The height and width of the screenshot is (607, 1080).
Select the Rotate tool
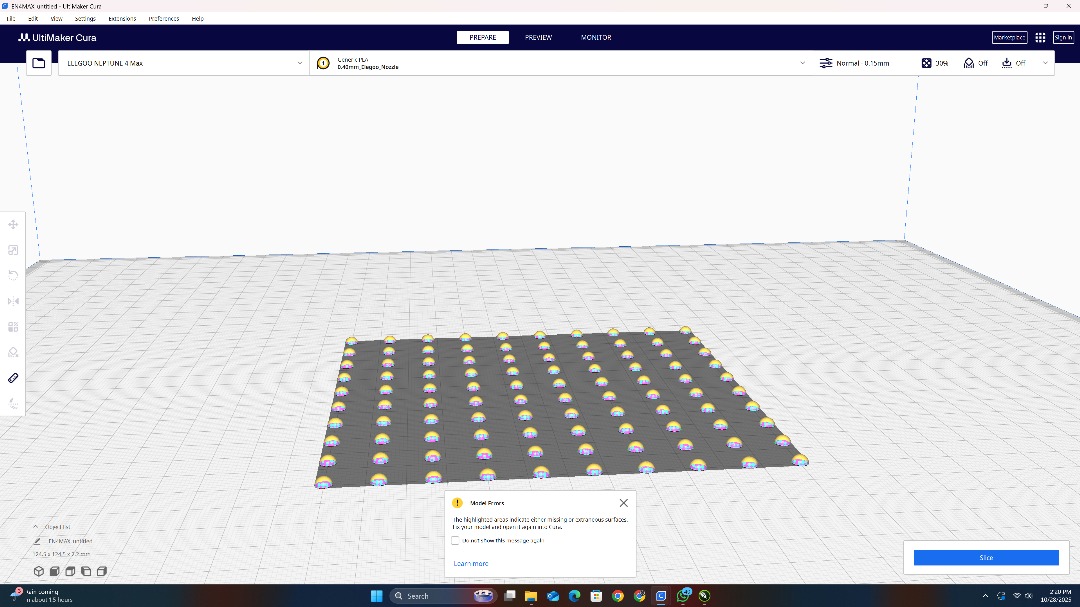pyautogui.click(x=13, y=275)
